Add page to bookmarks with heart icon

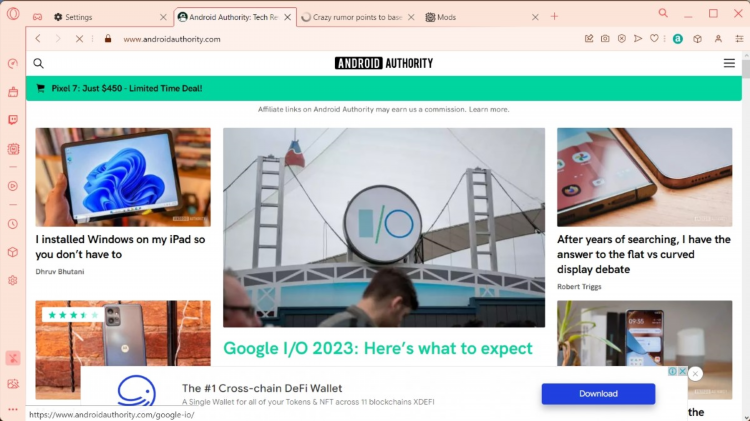[654, 39]
